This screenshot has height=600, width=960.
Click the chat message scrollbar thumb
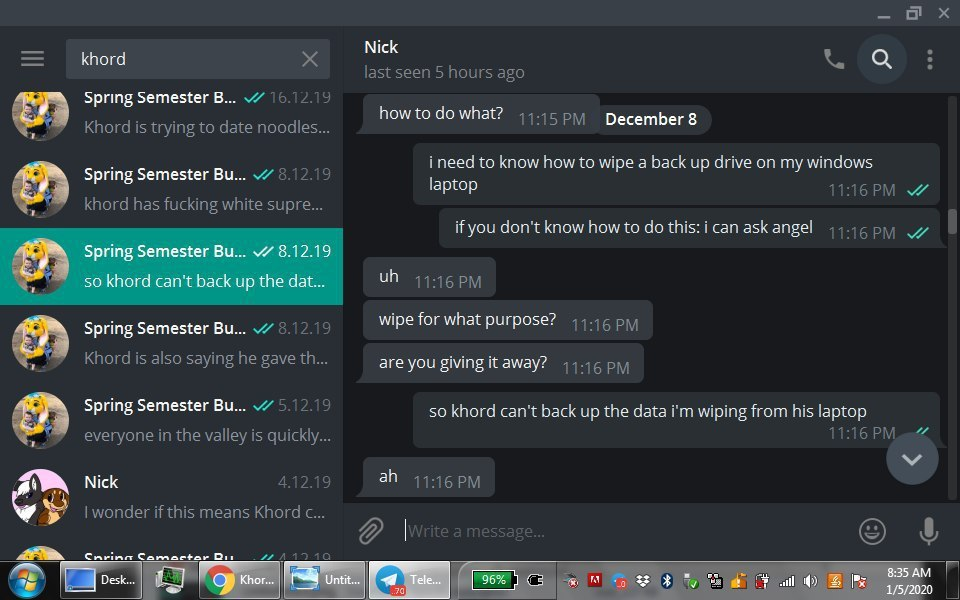(952, 221)
